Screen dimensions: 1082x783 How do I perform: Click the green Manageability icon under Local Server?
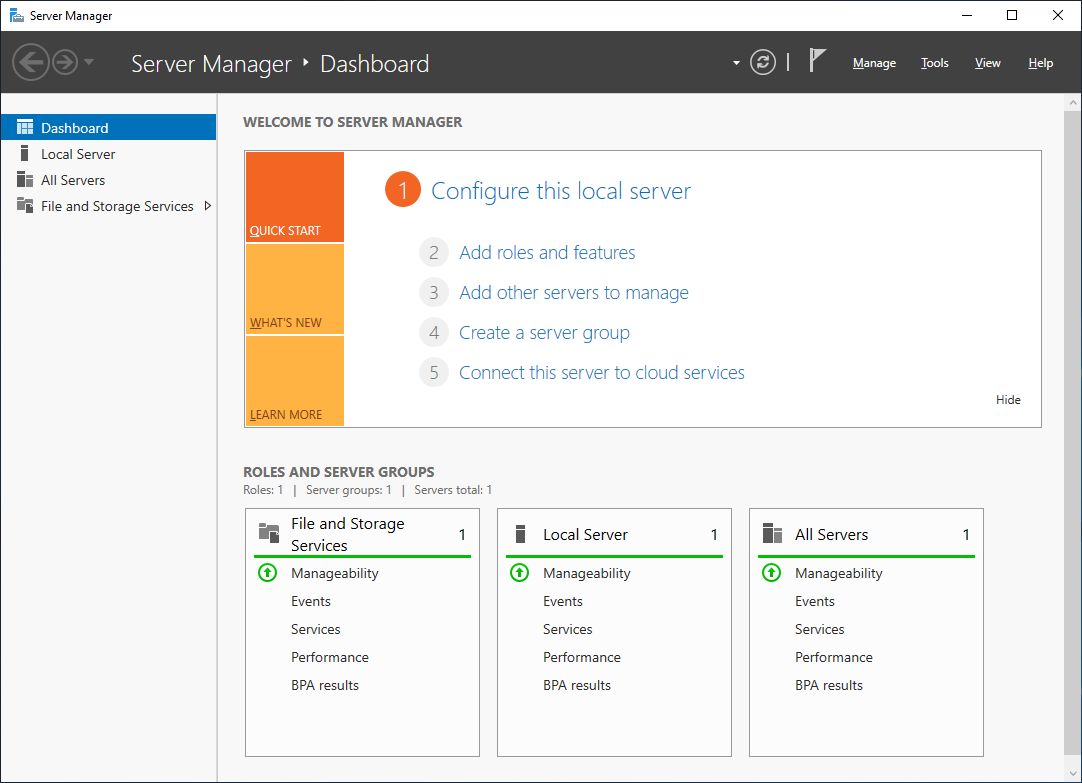point(519,573)
